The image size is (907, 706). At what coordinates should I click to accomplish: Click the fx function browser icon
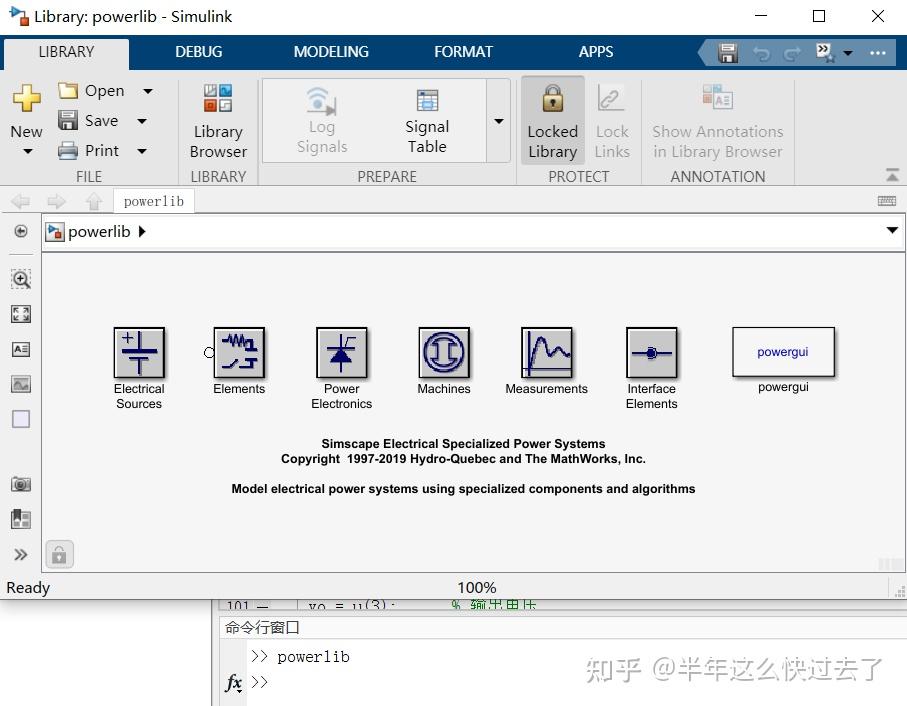[233, 682]
